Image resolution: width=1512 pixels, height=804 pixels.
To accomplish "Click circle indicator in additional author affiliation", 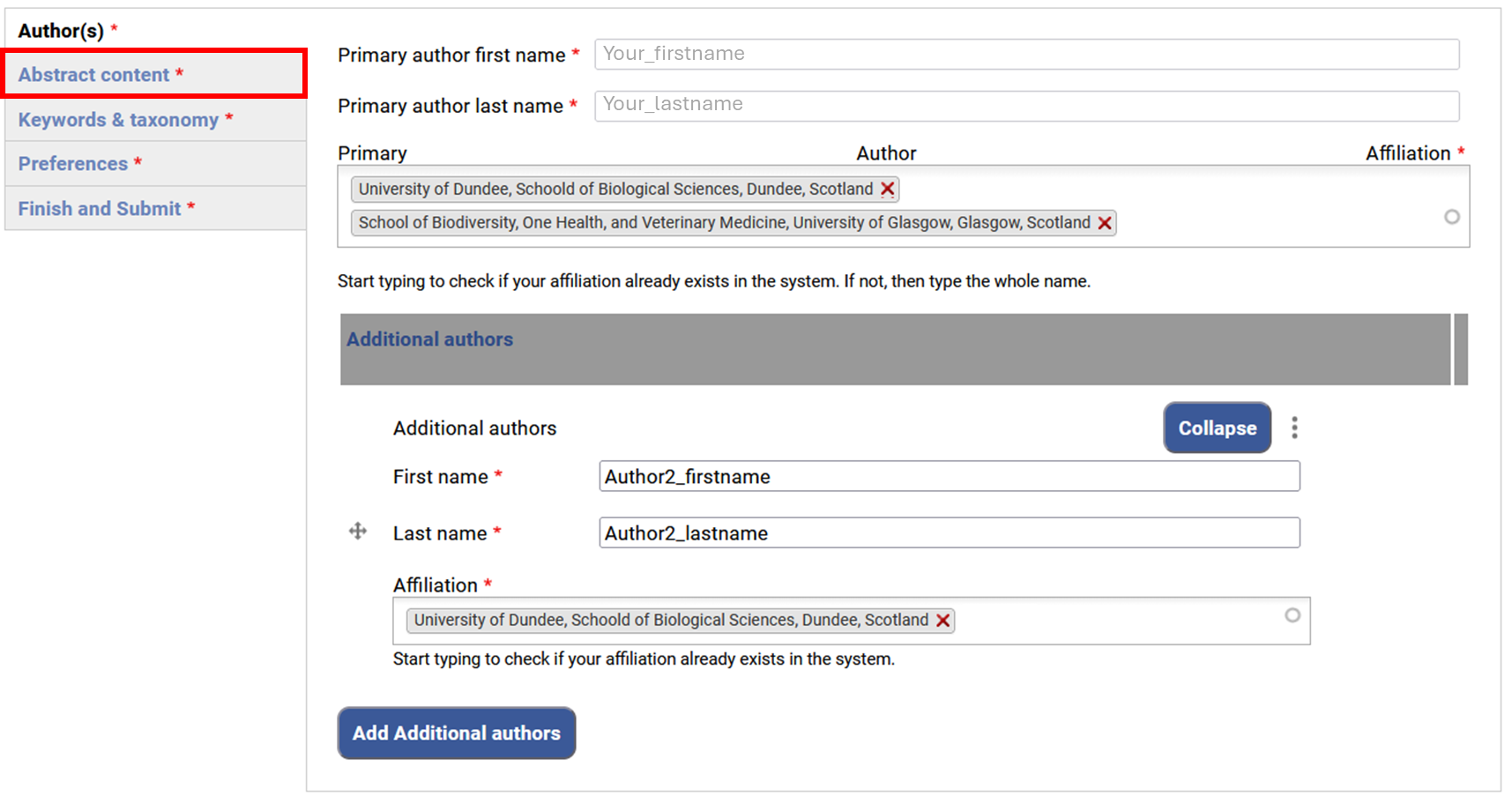I will coord(1292,615).
